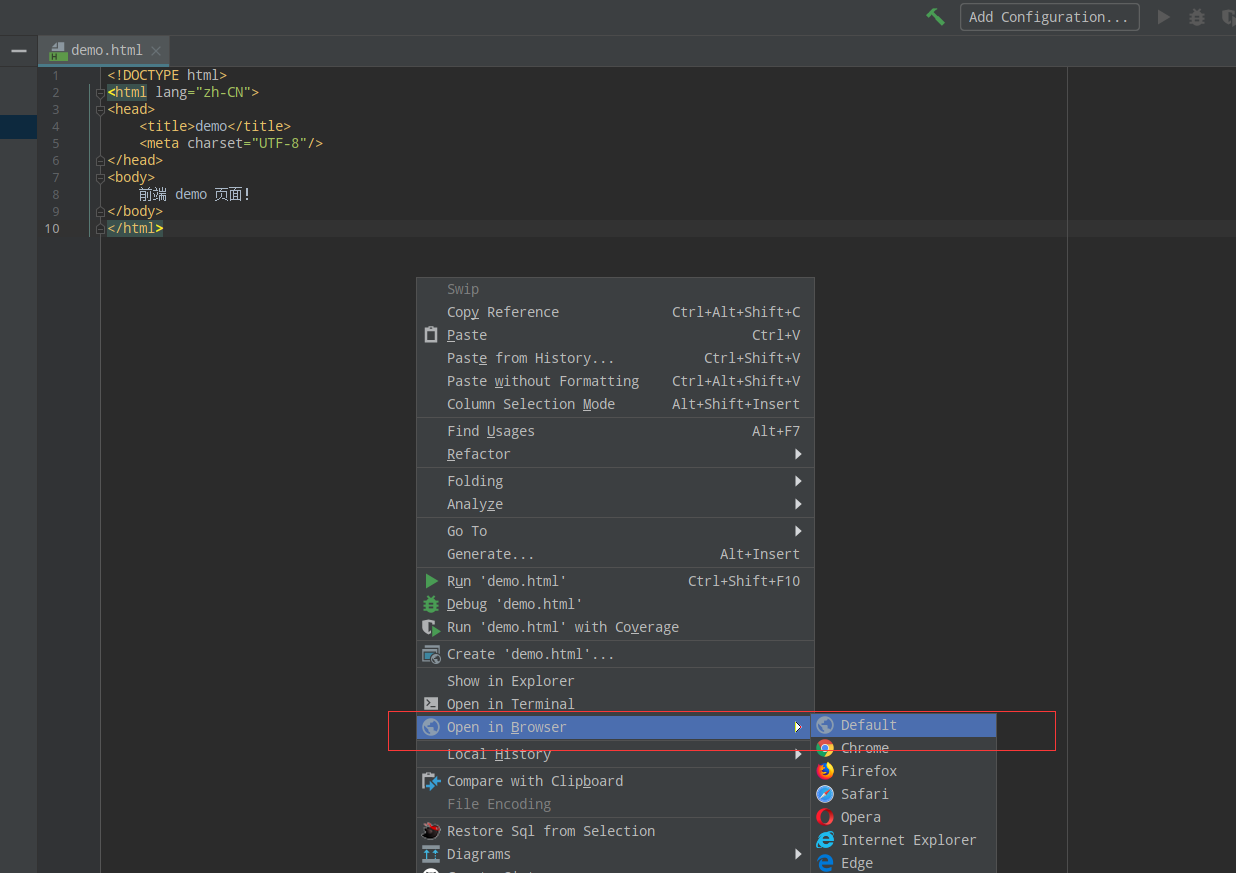This screenshot has height=873, width=1236.
Task: Click line number 10 in gutter
Action: (x=51, y=228)
